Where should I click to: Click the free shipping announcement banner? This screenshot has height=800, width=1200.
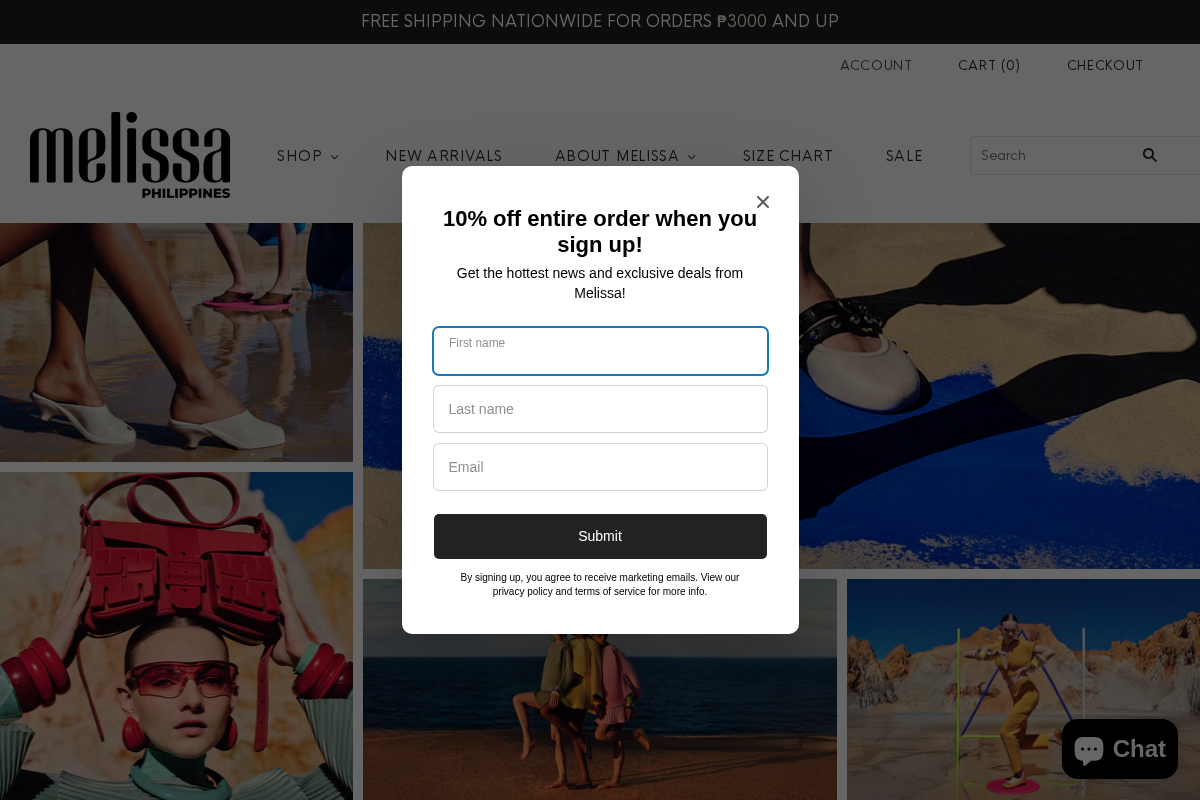[x=600, y=22]
